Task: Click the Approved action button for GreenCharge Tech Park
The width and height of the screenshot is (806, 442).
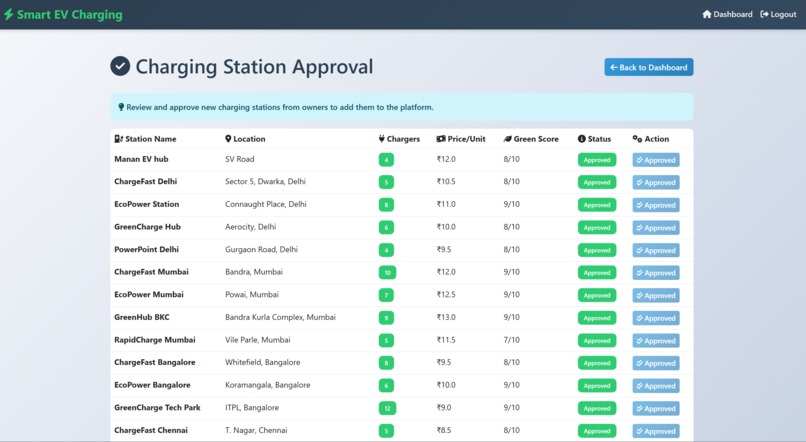Action: coord(656,409)
